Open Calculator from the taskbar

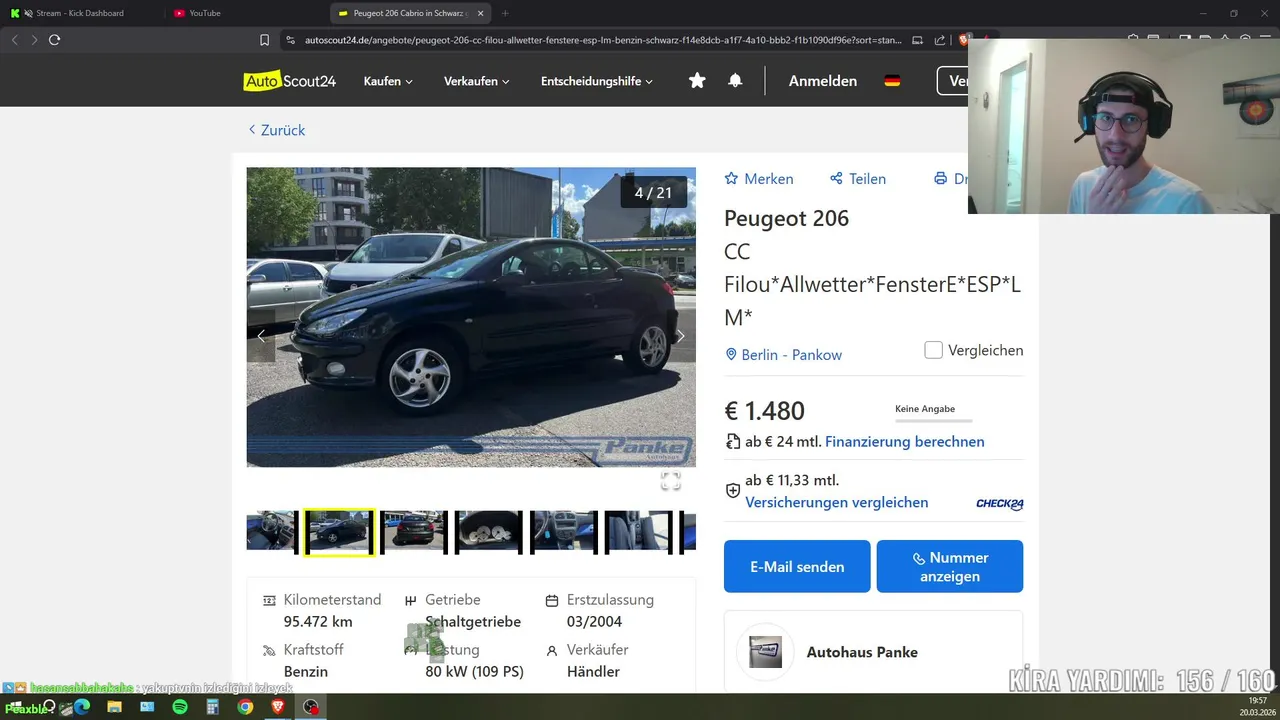[x=212, y=707]
